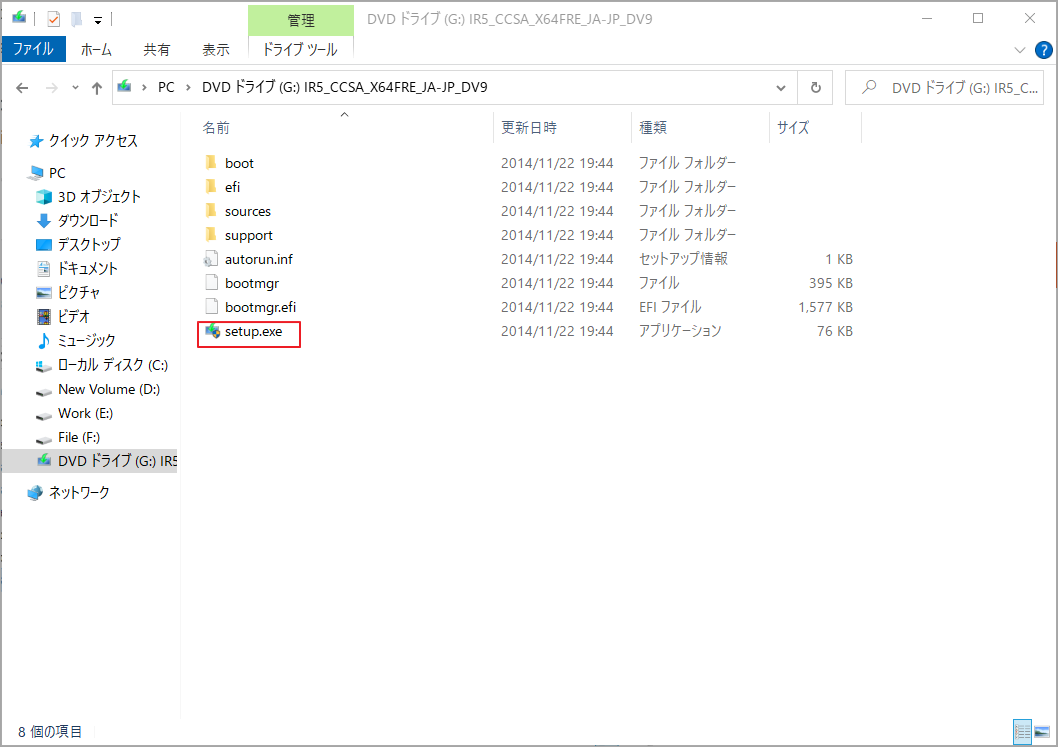This screenshot has width=1058, height=747.
Task: Open the ドライブ ツール ribbon tab
Action: coord(300,49)
